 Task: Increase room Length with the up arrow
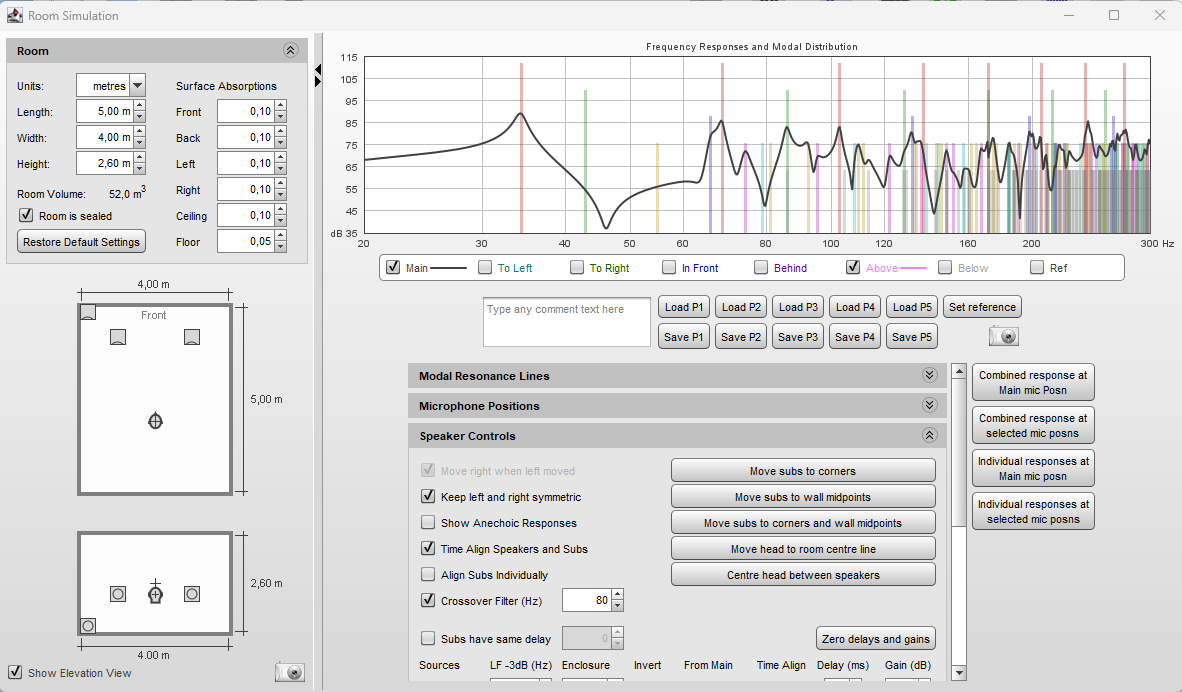[140, 106]
